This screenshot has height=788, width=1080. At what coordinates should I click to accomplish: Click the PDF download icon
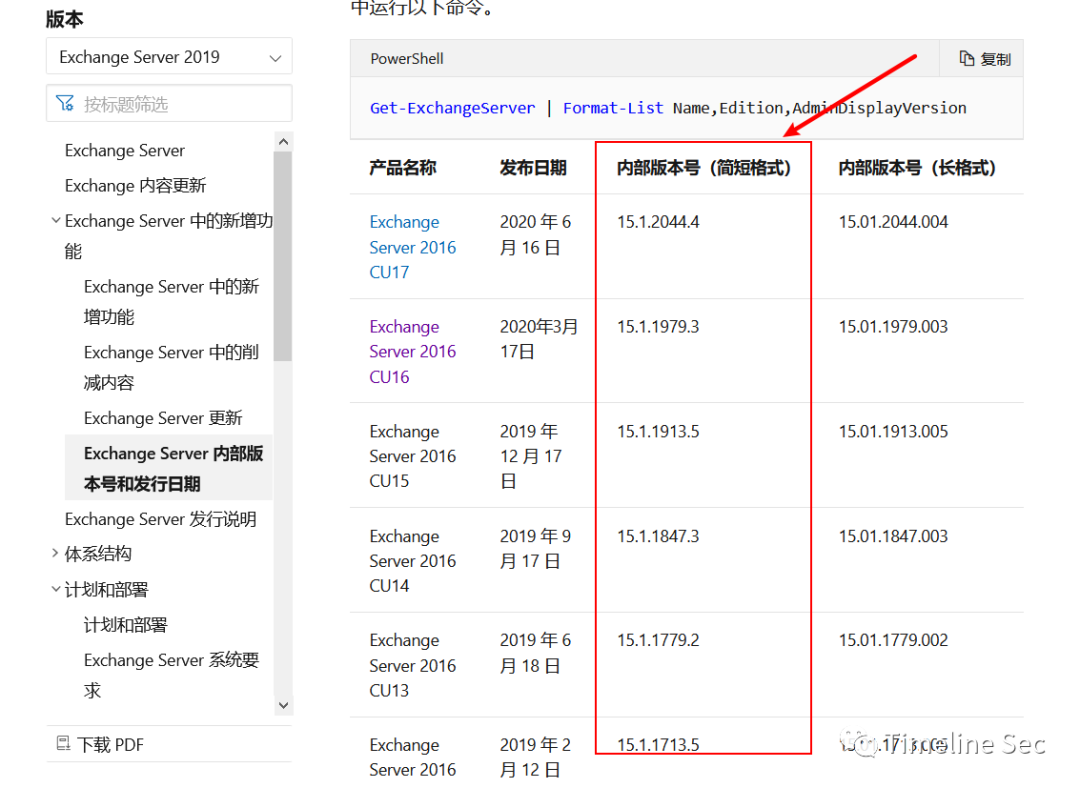(x=63, y=743)
